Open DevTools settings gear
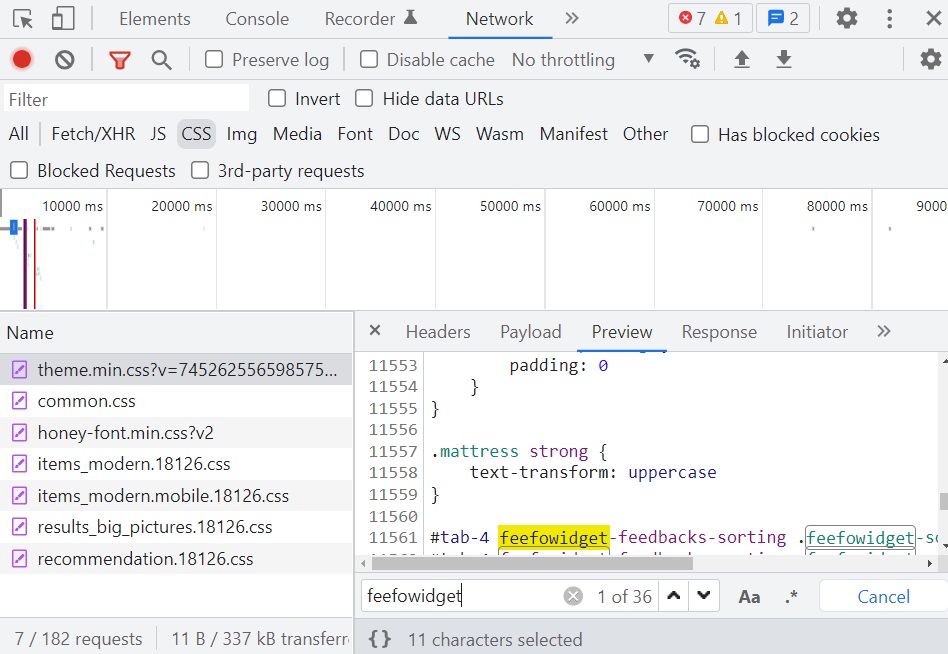The height and width of the screenshot is (654, 948). pos(848,18)
